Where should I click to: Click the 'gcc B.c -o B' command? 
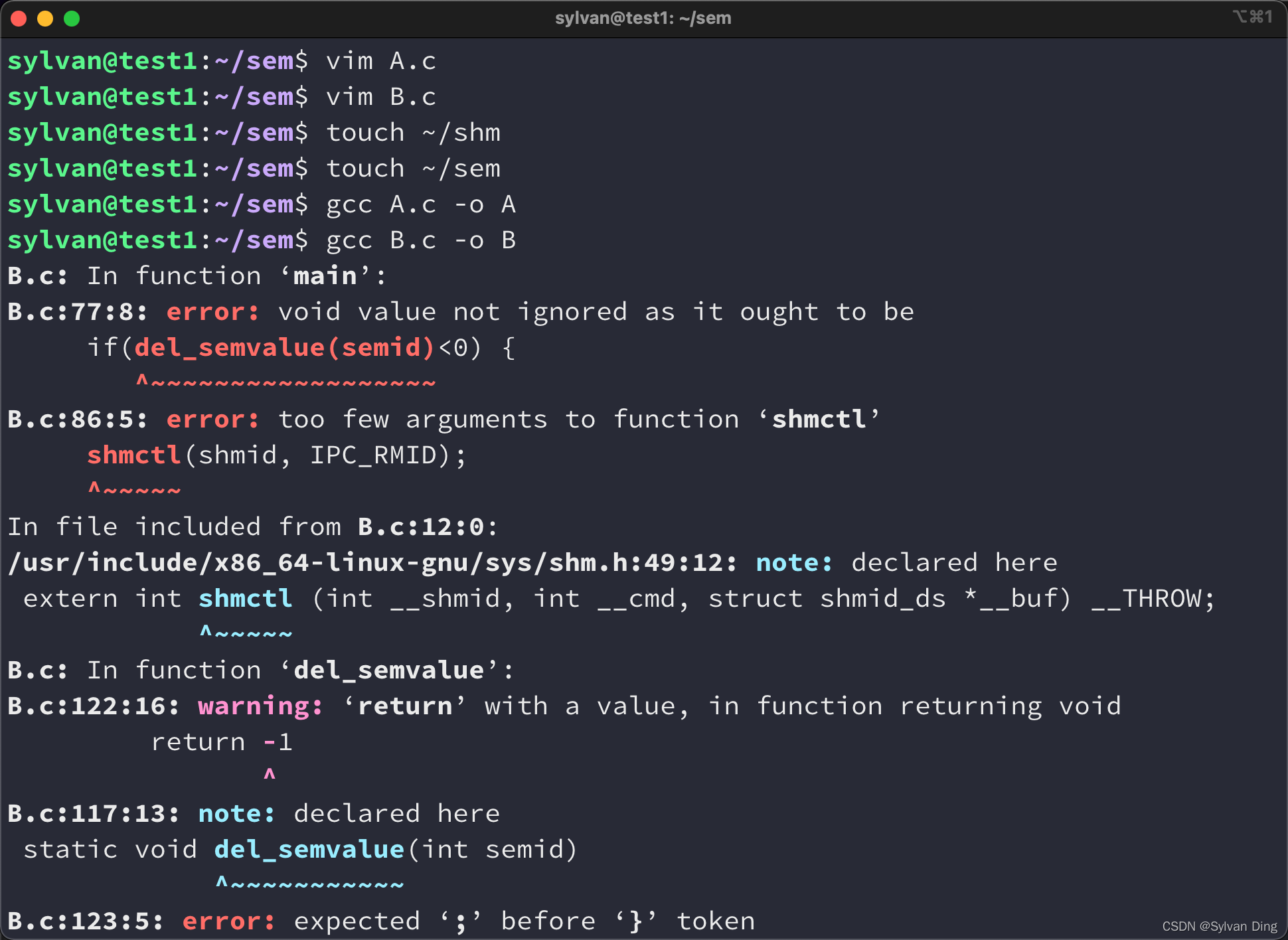(x=421, y=240)
